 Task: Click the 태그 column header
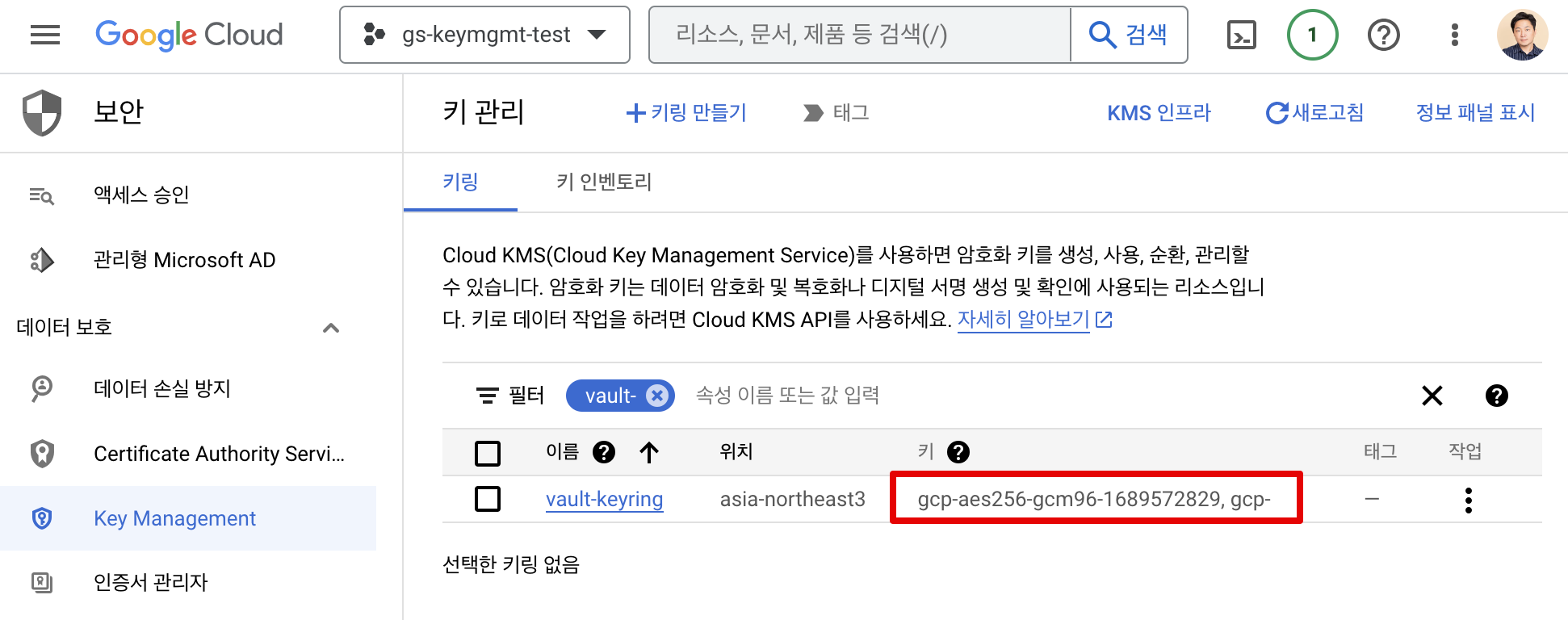coord(1380,451)
